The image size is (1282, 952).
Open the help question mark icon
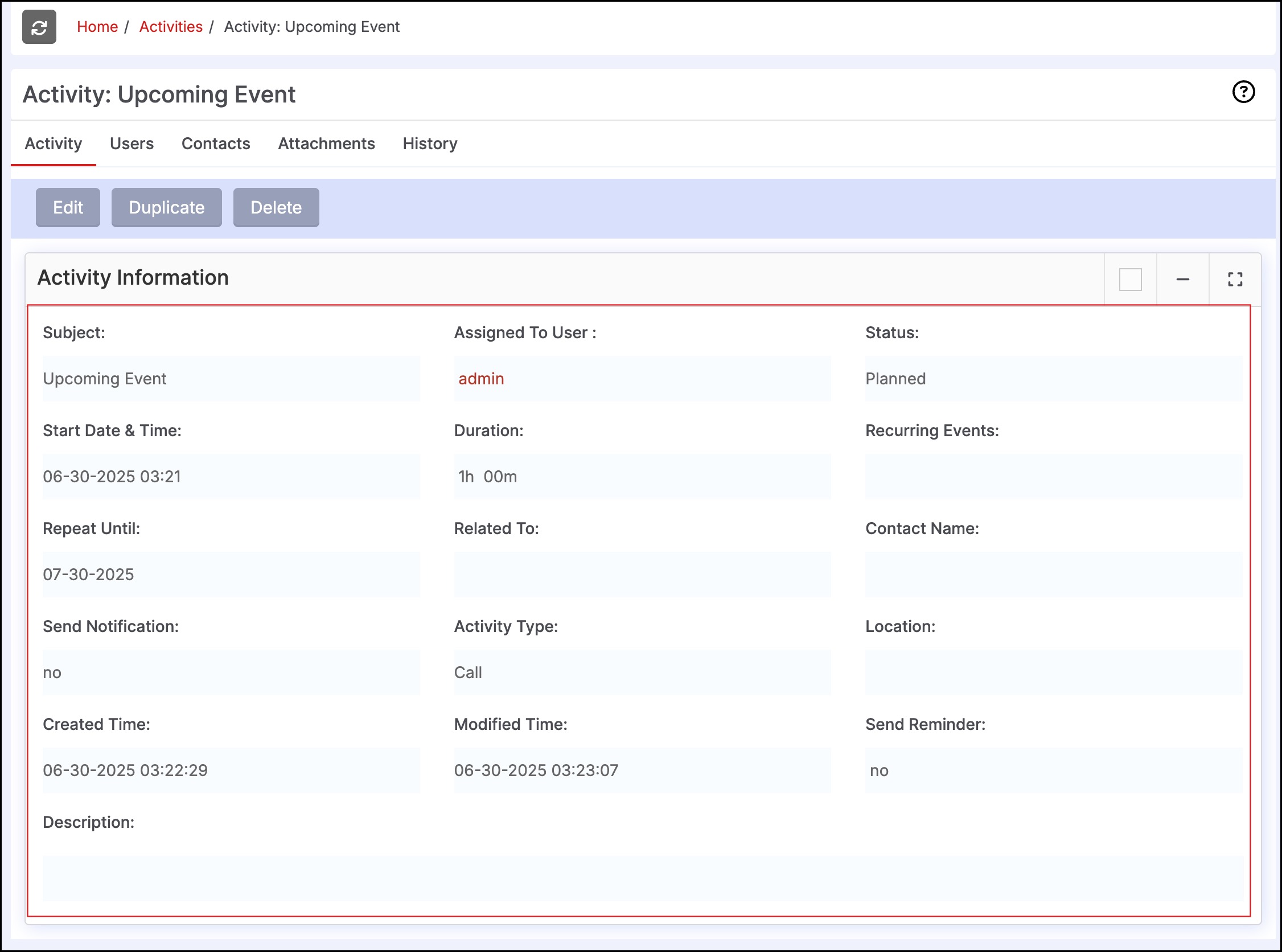[x=1243, y=92]
